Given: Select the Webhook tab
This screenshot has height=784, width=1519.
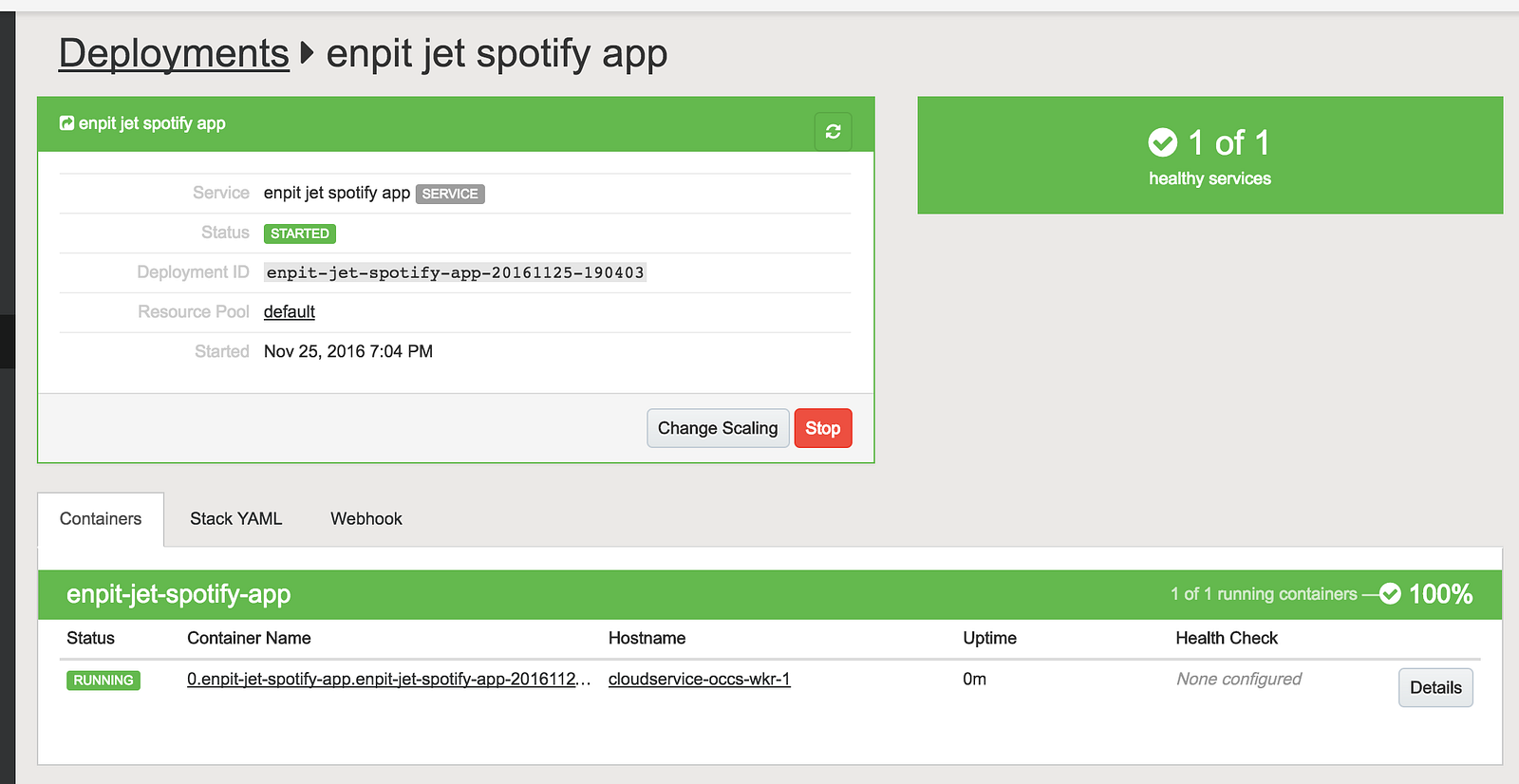Looking at the screenshot, I should [366, 519].
